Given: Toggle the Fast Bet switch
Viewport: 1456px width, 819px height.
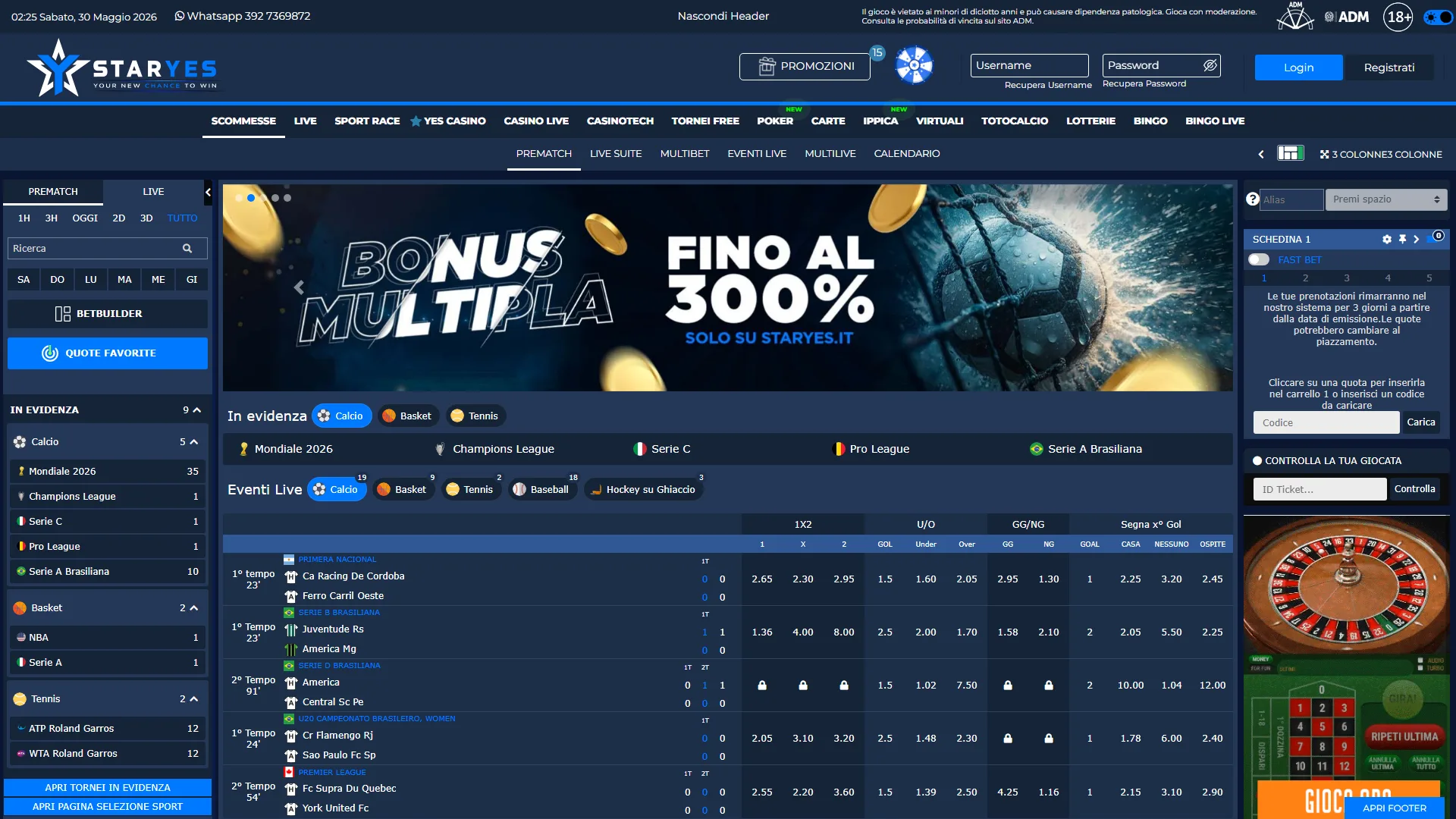Looking at the screenshot, I should 1259,259.
